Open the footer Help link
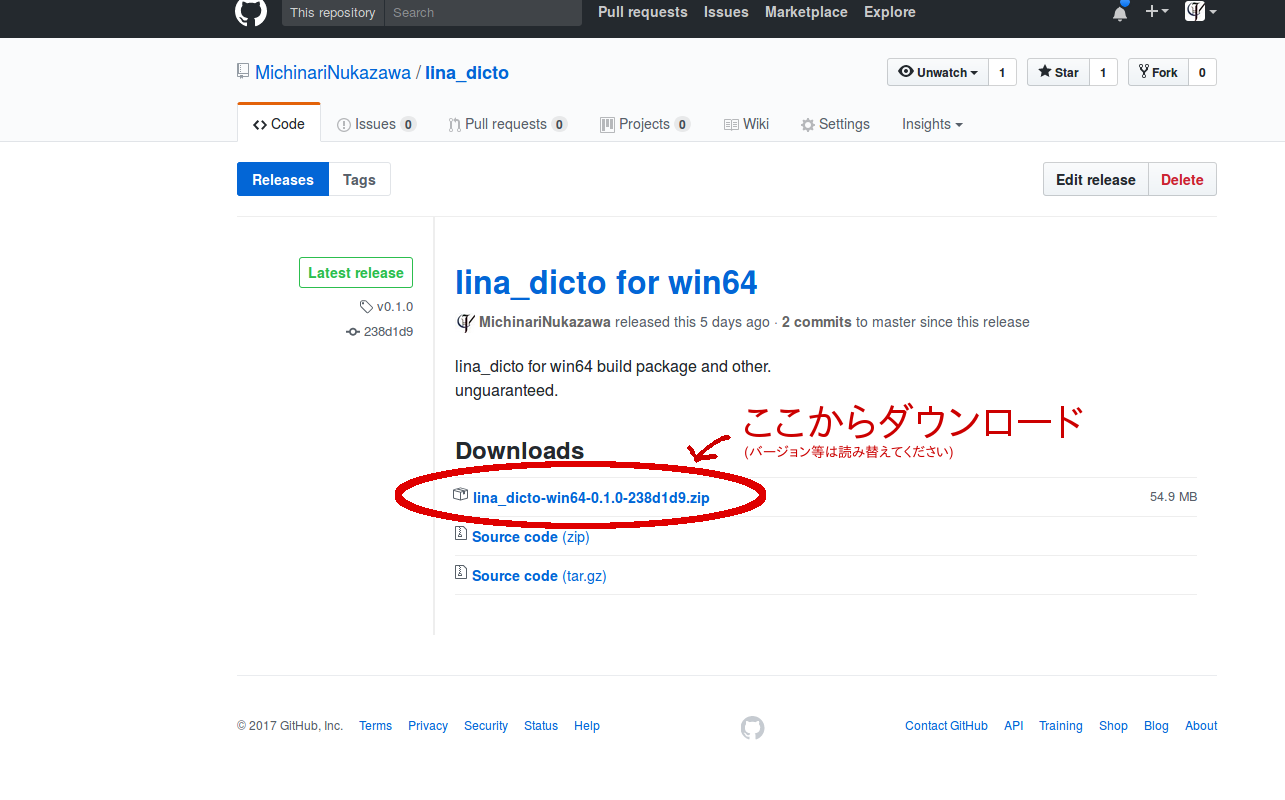 tap(587, 726)
